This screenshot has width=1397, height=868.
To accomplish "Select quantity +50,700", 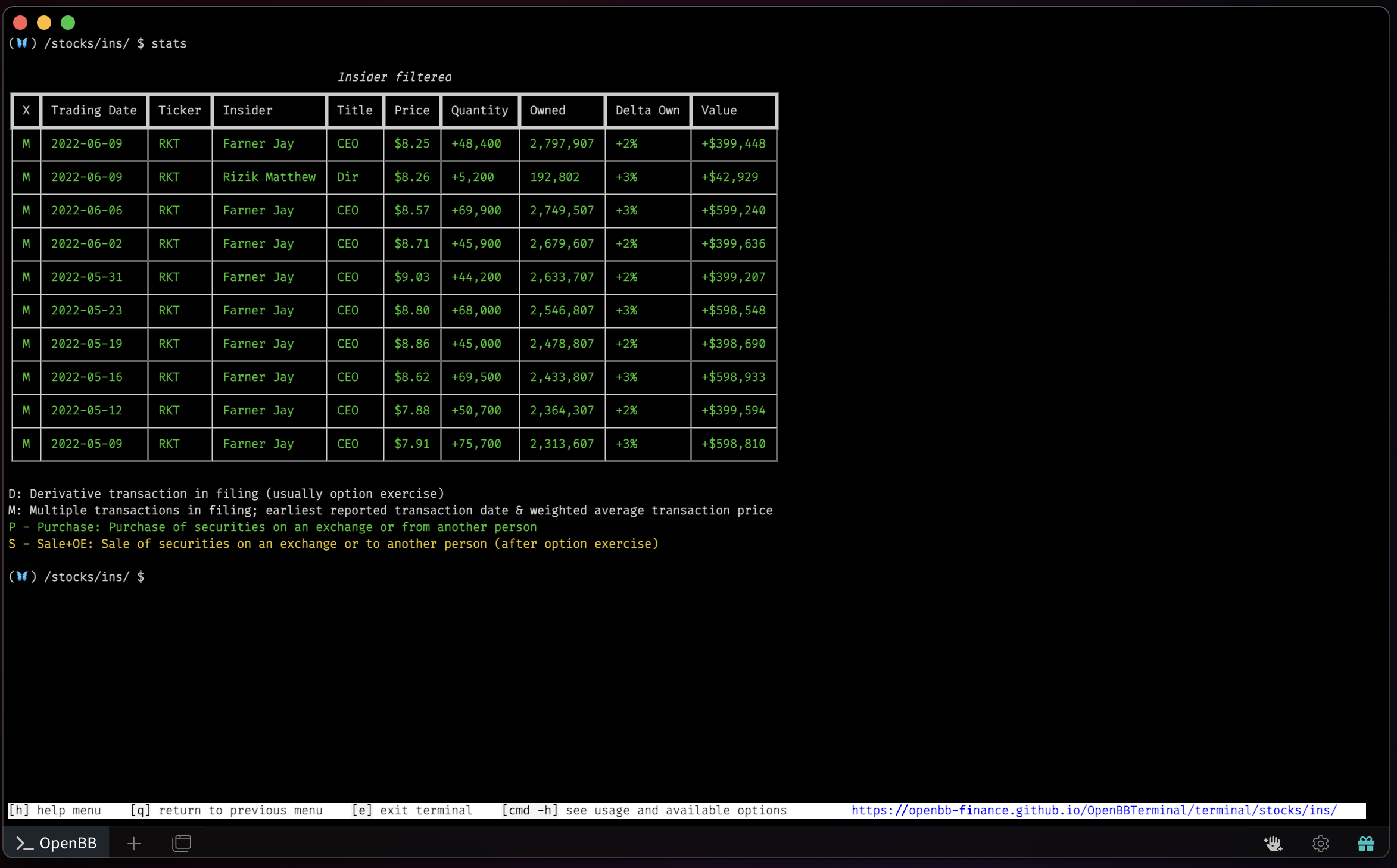I will pyautogui.click(x=476, y=410).
